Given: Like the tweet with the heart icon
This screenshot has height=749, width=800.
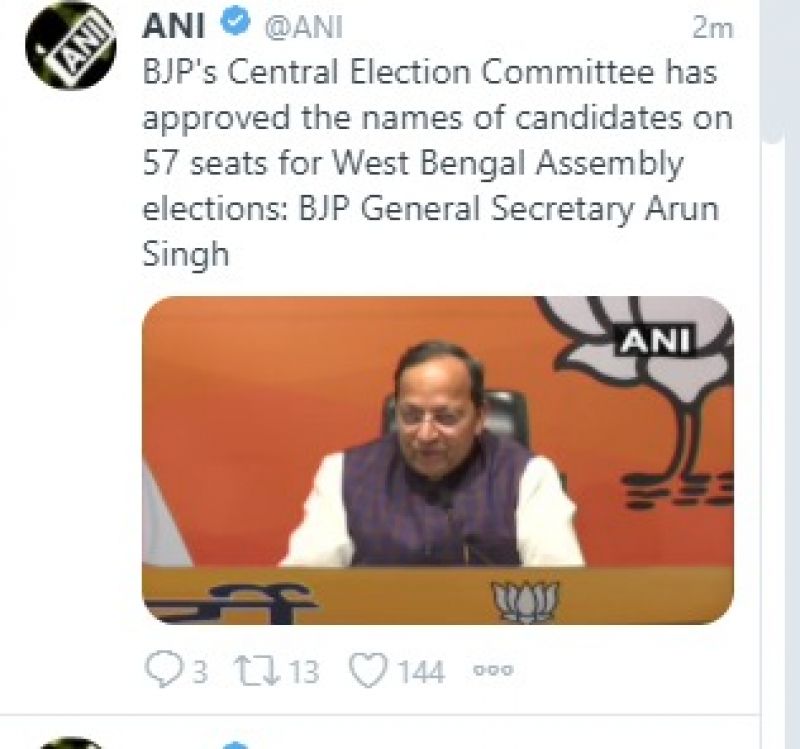Looking at the screenshot, I should pos(370,671).
